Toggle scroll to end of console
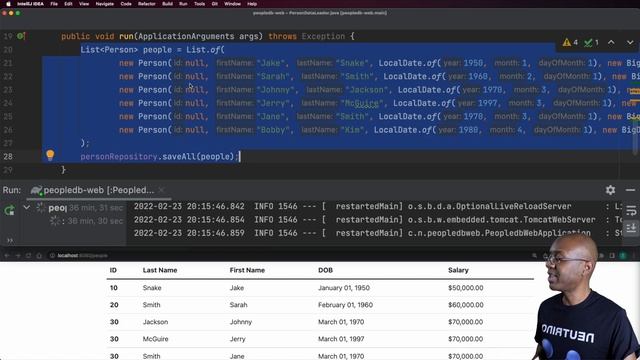This screenshot has width=640, height=360. tap(631, 227)
